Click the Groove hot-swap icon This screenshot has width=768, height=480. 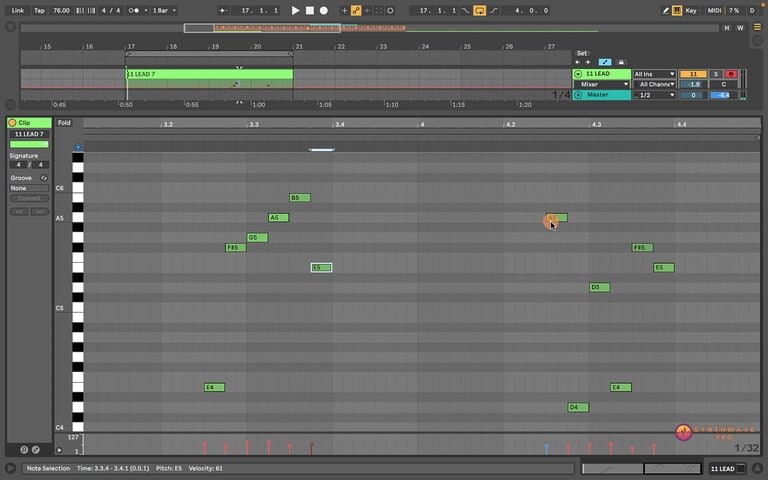pos(44,178)
